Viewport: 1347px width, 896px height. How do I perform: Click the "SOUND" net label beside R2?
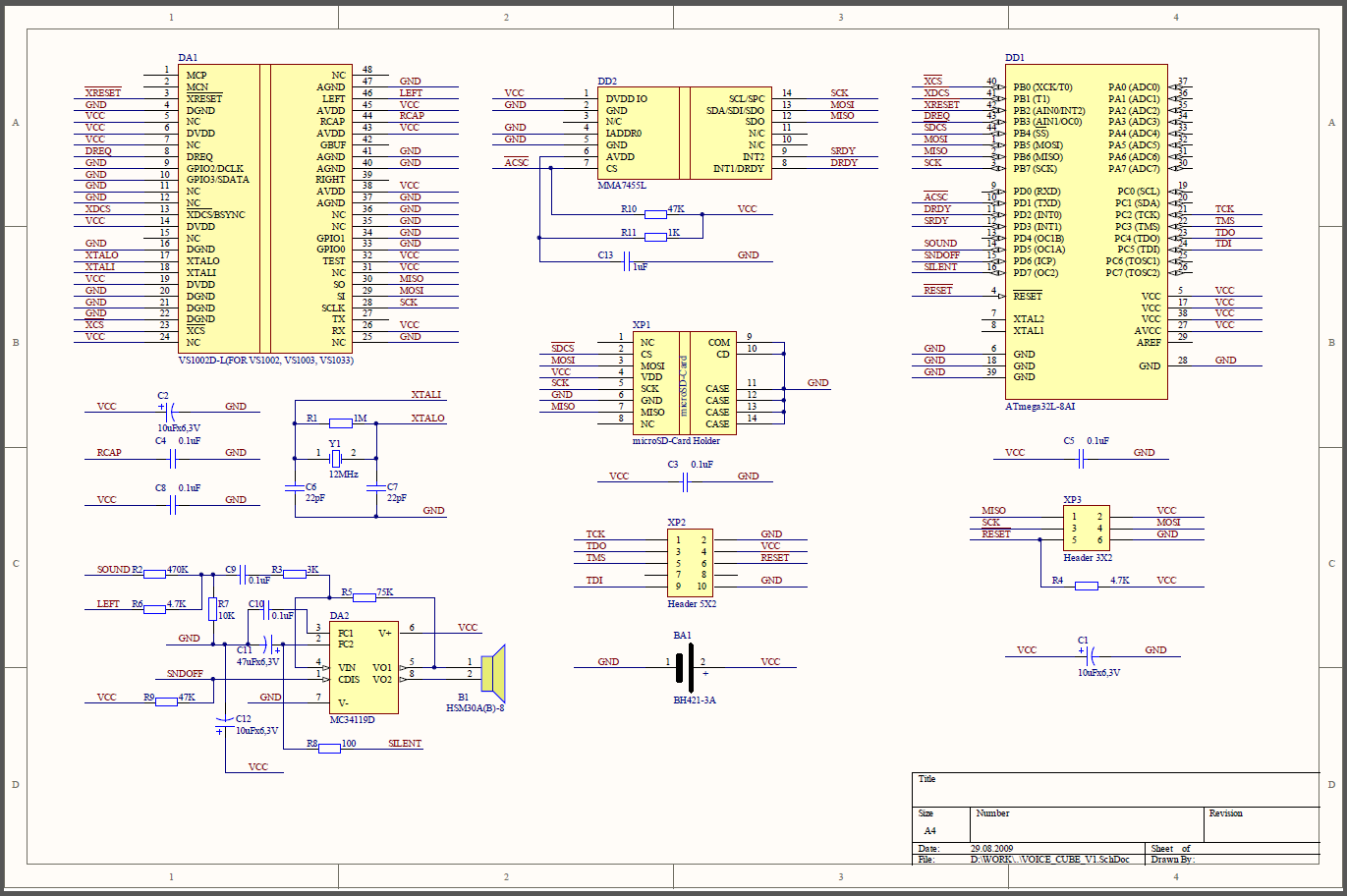tap(113, 570)
